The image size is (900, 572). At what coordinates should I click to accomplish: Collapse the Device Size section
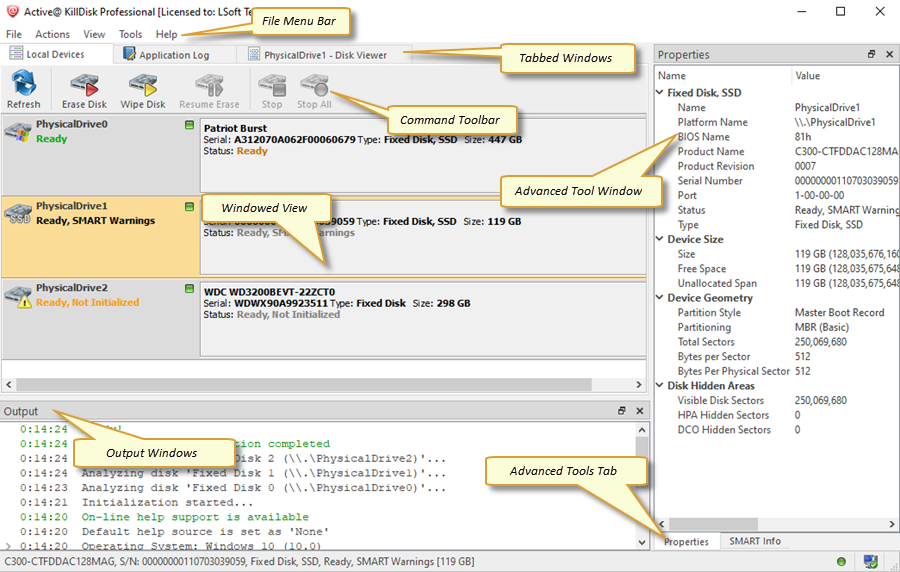[x=660, y=240]
